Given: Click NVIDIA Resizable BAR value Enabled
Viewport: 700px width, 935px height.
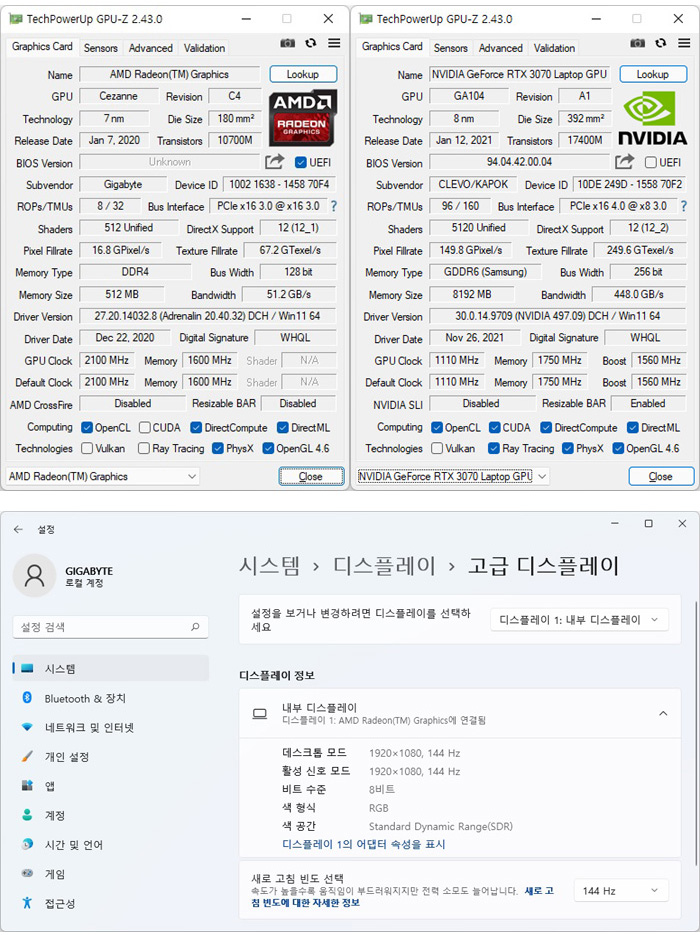Looking at the screenshot, I should (x=648, y=403).
